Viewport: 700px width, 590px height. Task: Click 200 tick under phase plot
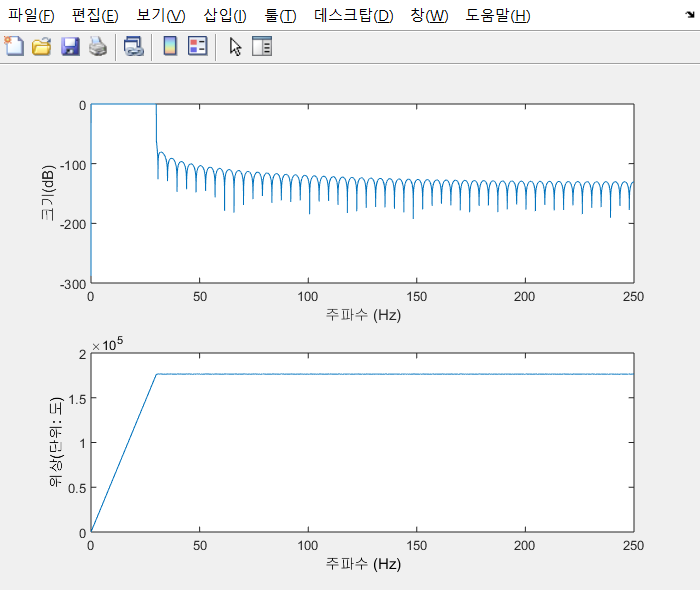(x=525, y=546)
